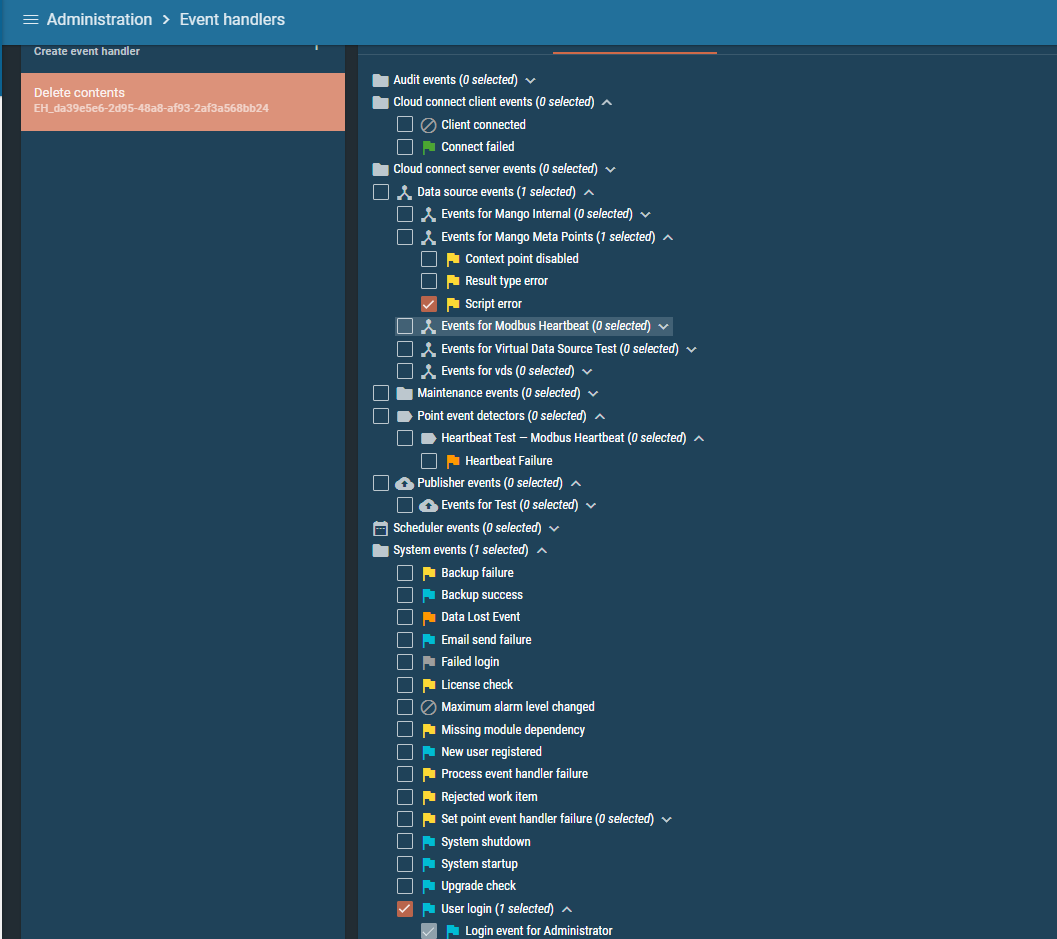The width and height of the screenshot is (1057, 939).
Task: Click the Process event handler failure label
Action: coord(514,774)
